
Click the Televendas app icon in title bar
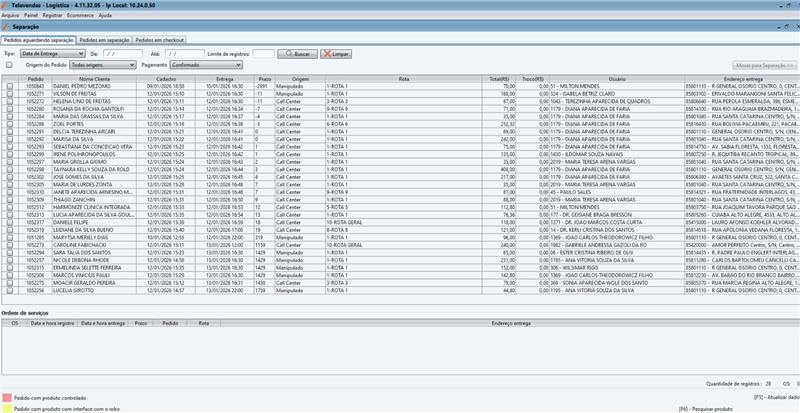click(x=5, y=5)
